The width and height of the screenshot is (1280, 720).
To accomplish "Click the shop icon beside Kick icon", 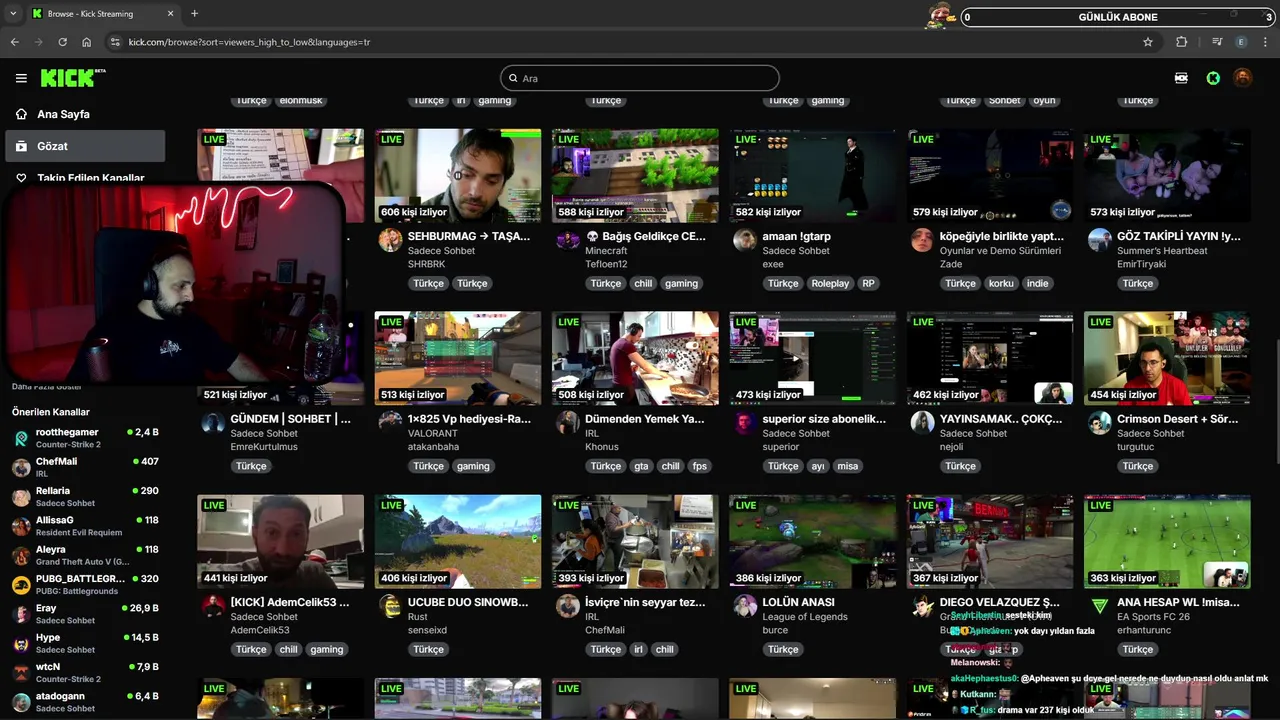I will pos(1181,78).
